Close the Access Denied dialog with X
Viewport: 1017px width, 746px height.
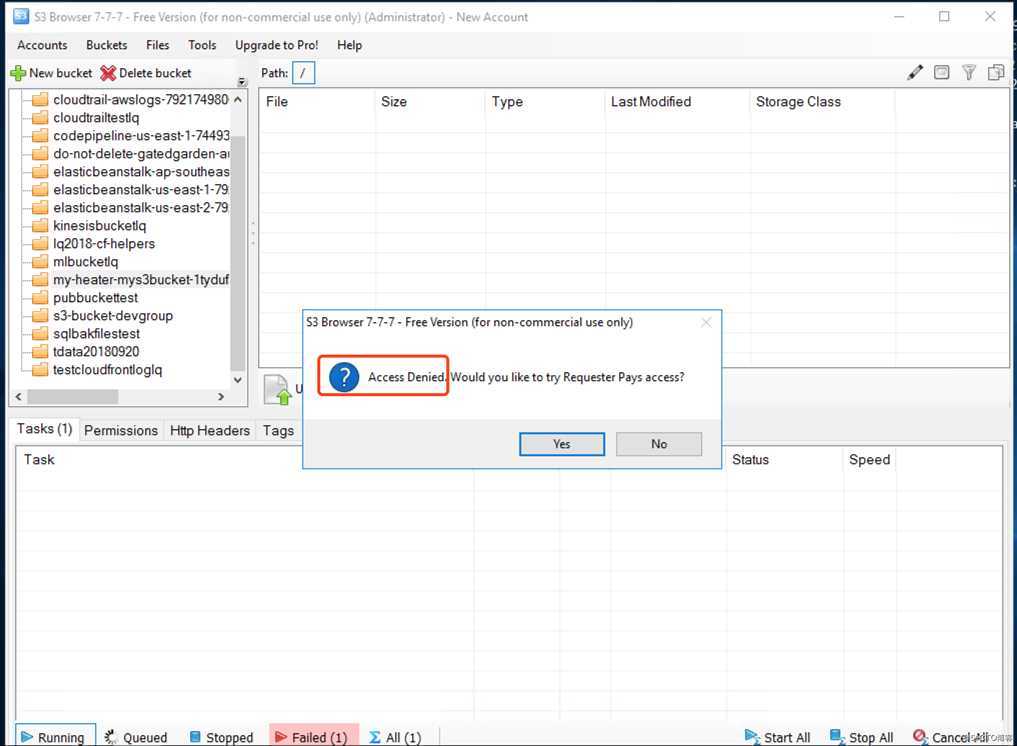(x=706, y=322)
